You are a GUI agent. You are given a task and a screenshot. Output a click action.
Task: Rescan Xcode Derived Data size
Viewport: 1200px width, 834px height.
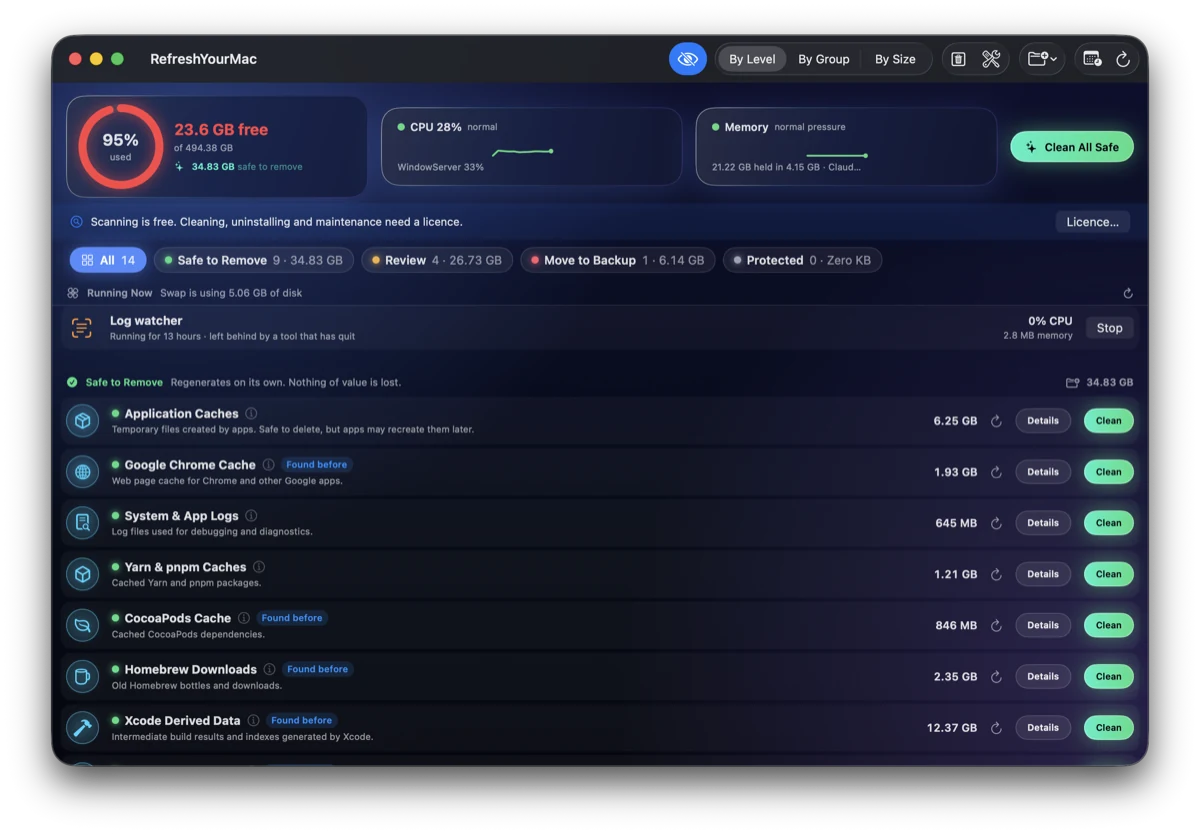[x=996, y=728]
